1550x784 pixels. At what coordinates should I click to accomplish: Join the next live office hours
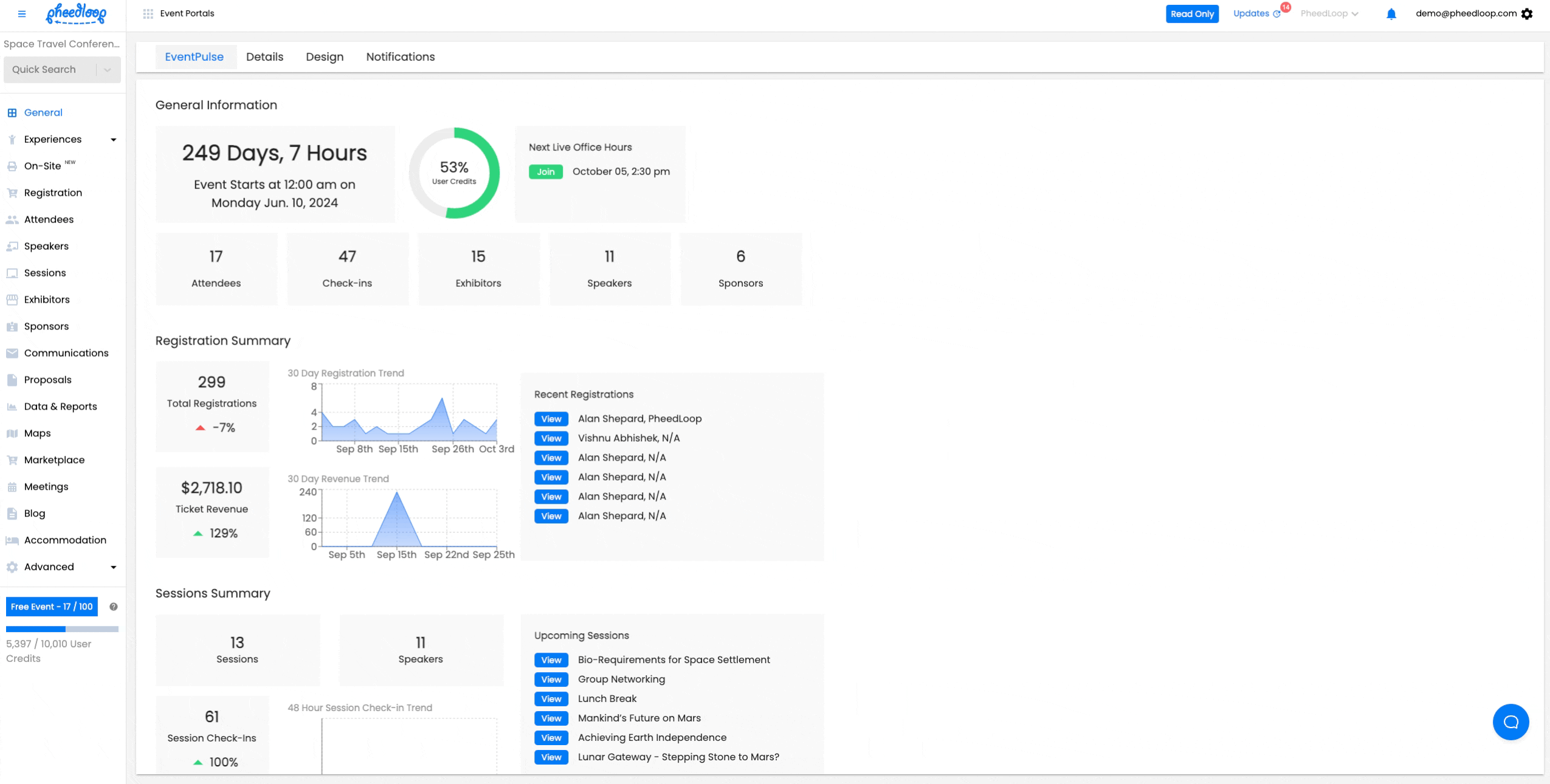click(x=545, y=172)
